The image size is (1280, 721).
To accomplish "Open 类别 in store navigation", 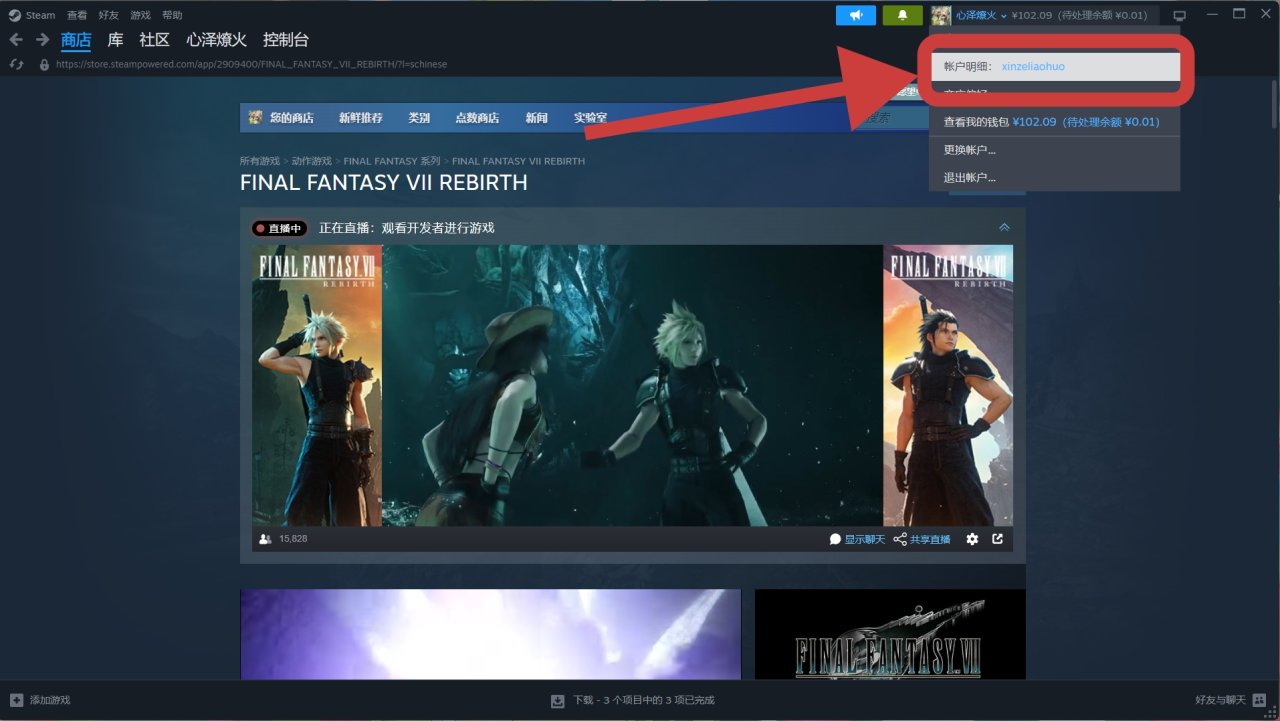I will tap(419, 118).
